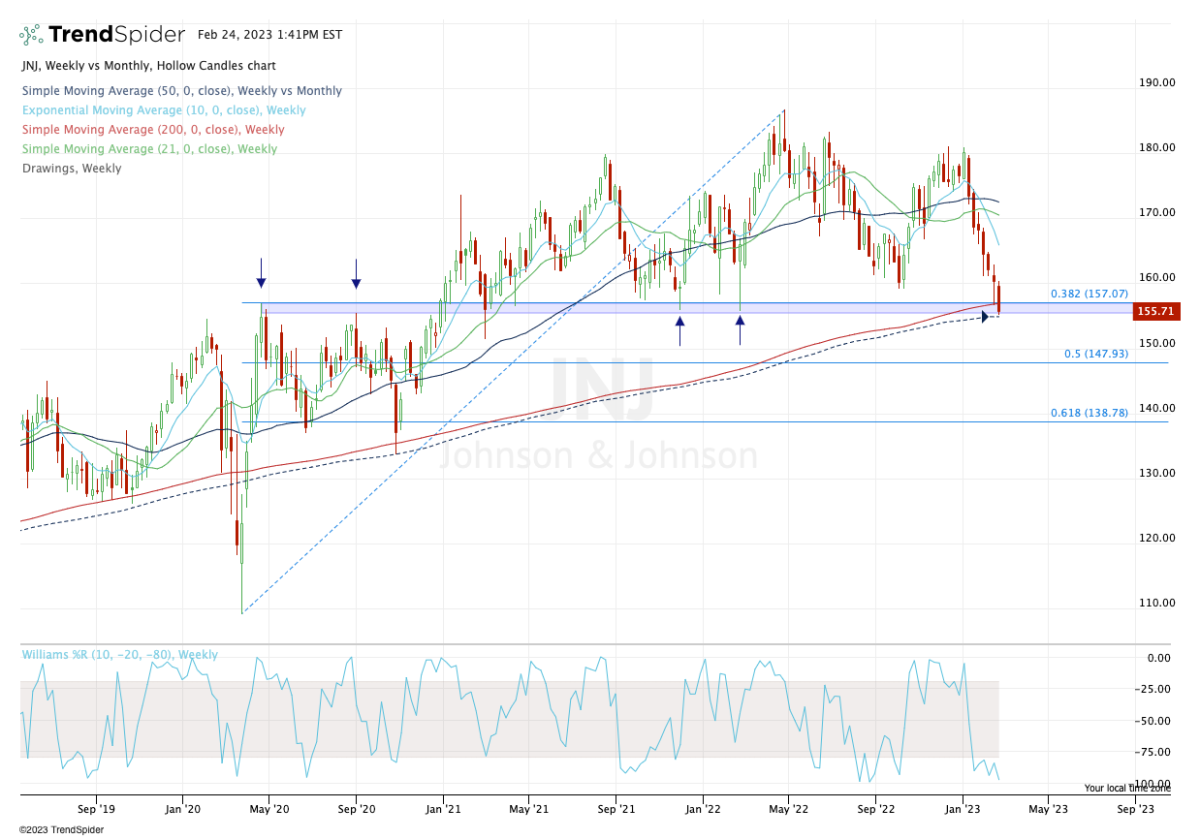
Task: Select the first down arrow near May '20
Action: pos(261,271)
